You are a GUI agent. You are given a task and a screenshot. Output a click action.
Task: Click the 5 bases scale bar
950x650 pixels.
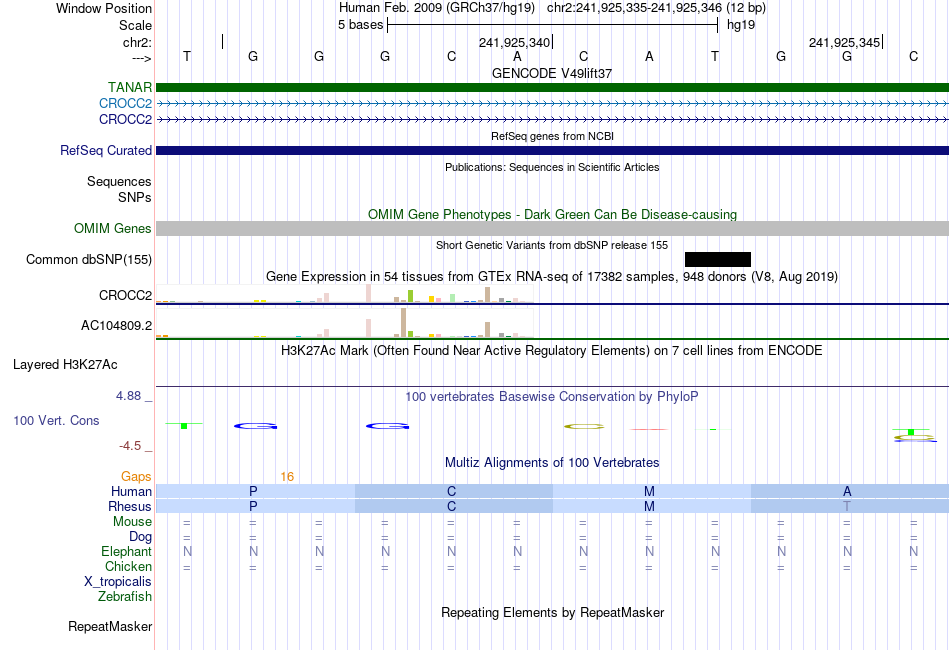click(552, 25)
